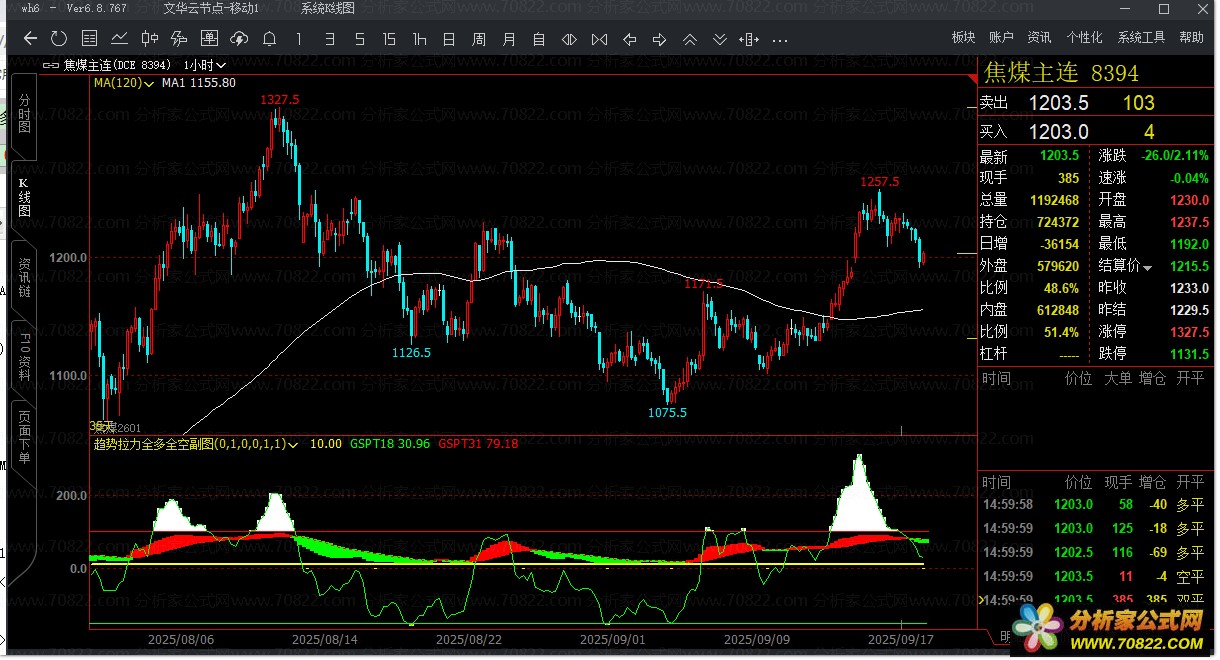The image size is (1220, 660).
Task: Open the quote list icon
Action: pyautogui.click(x=89, y=39)
